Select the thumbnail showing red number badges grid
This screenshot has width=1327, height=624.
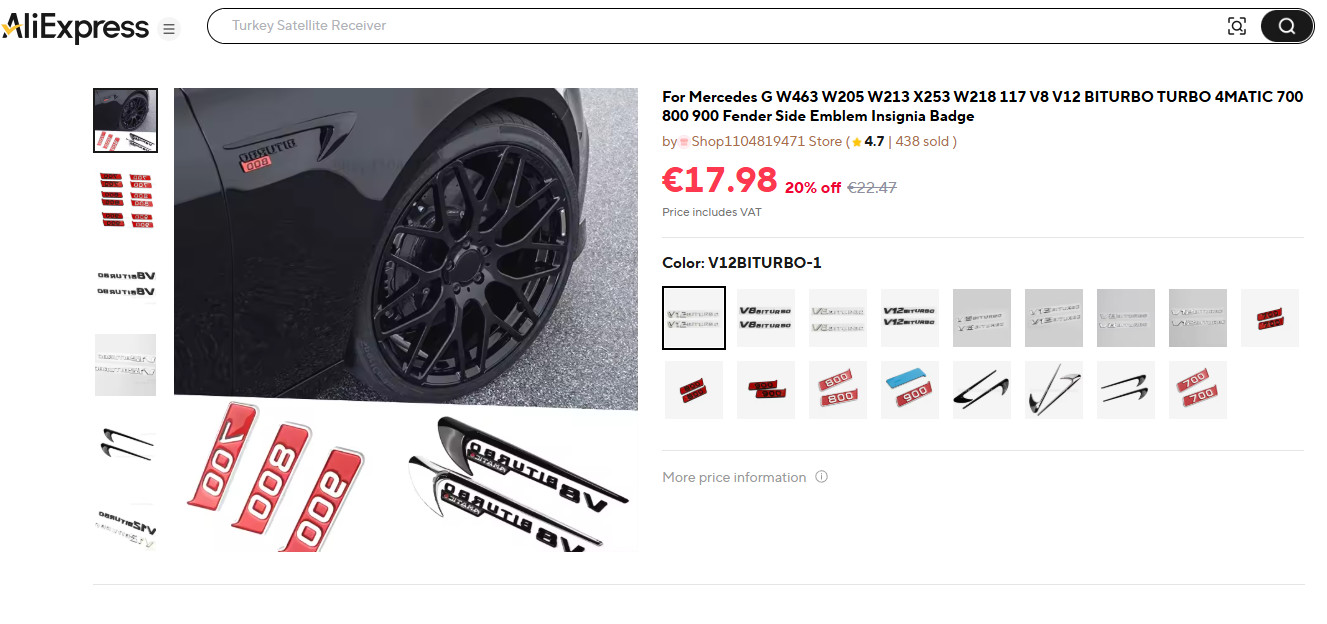[x=125, y=201]
